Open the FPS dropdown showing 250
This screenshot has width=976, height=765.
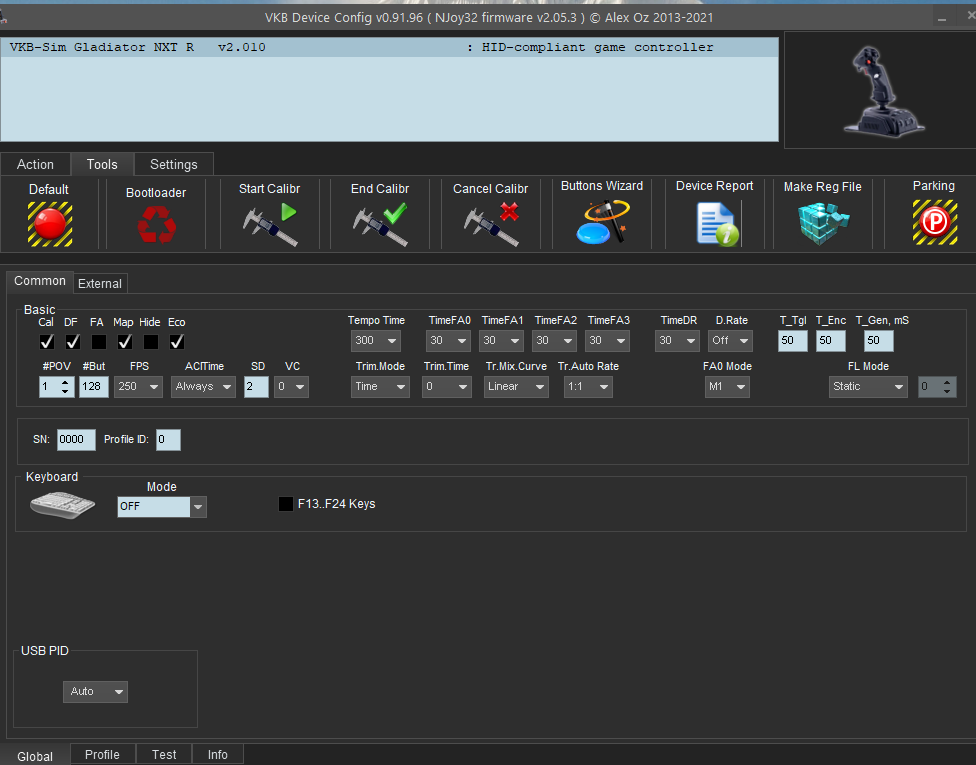(x=138, y=387)
